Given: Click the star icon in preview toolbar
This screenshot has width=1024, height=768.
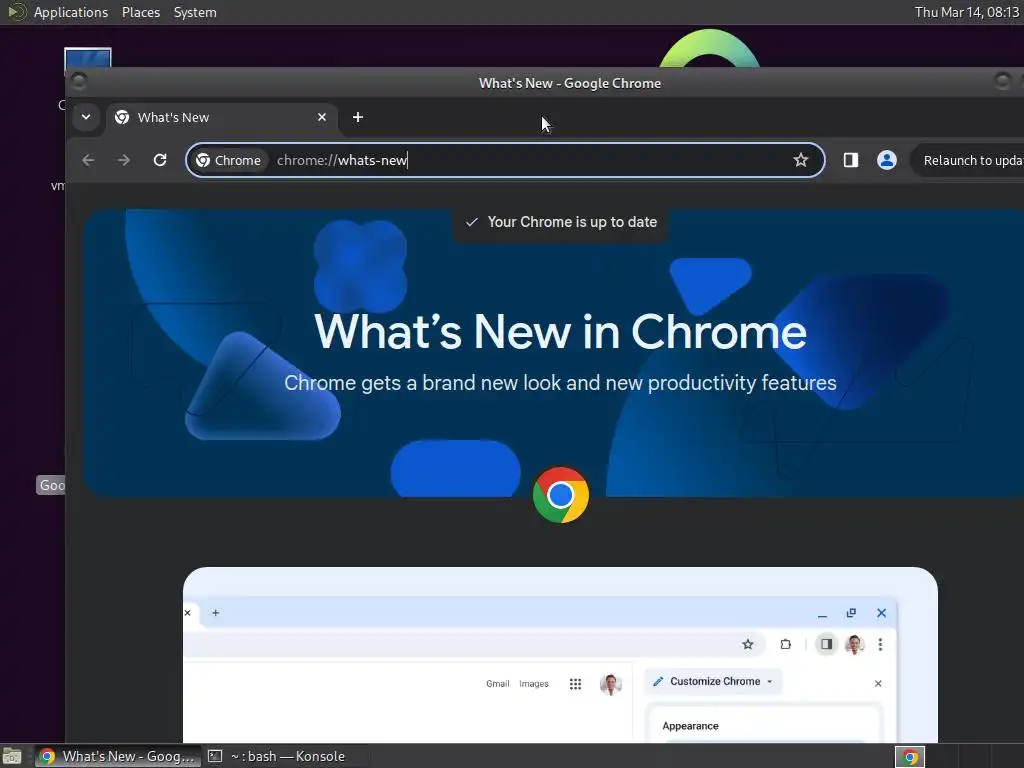Looking at the screenshot, I should 748,645.
